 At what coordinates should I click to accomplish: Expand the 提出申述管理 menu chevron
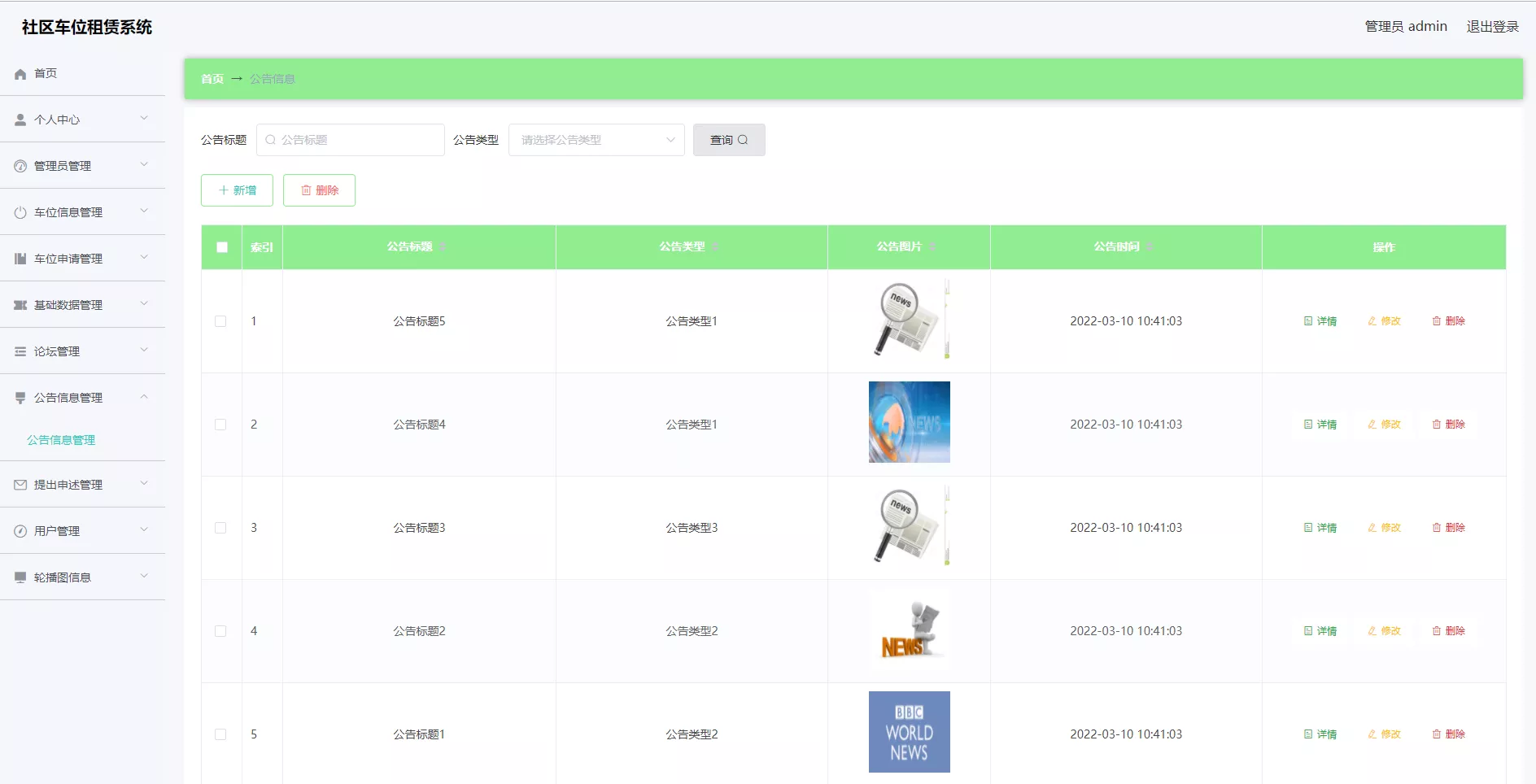(144, 484)
